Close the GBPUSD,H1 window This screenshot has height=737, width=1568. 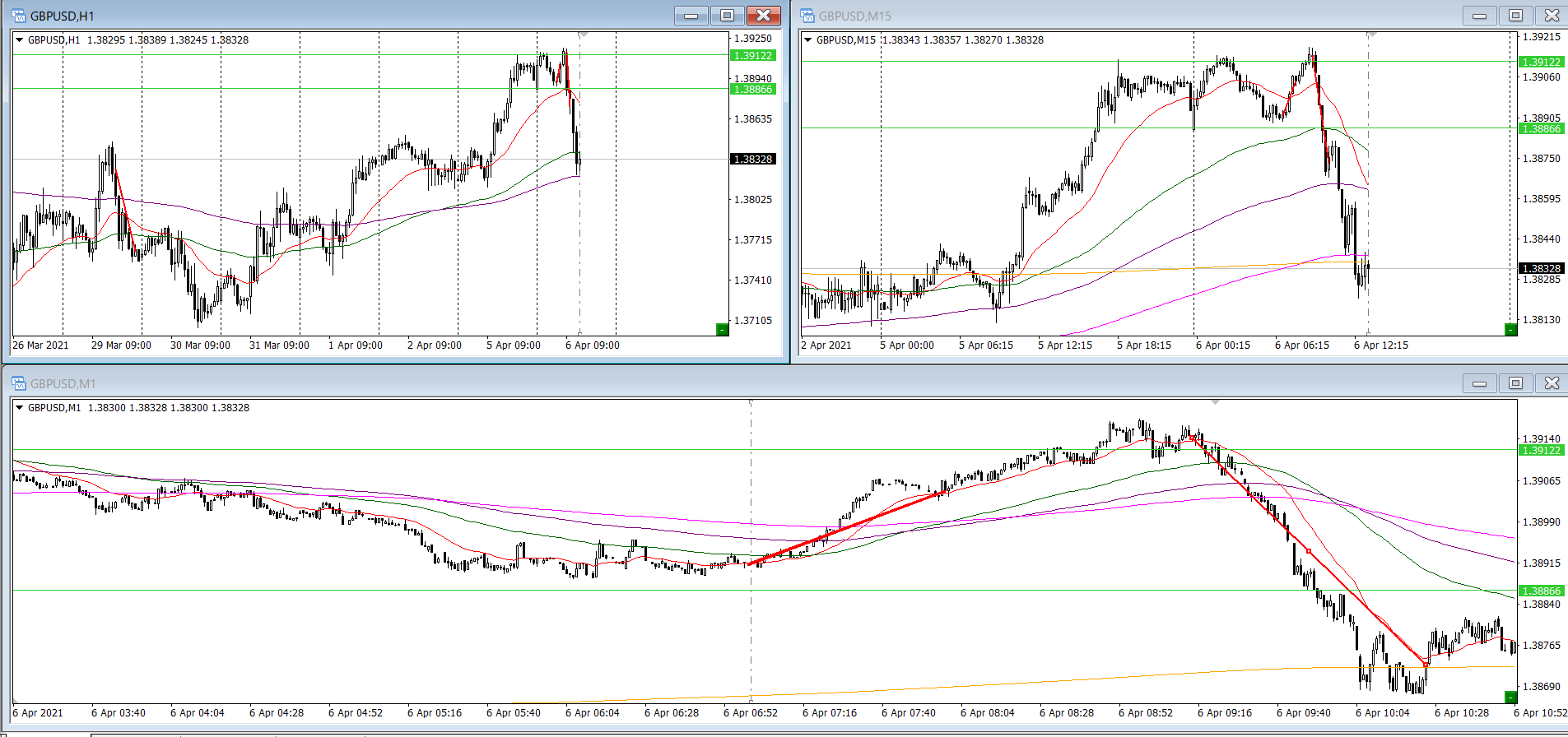pyautogui.click(x=763, y=16)
